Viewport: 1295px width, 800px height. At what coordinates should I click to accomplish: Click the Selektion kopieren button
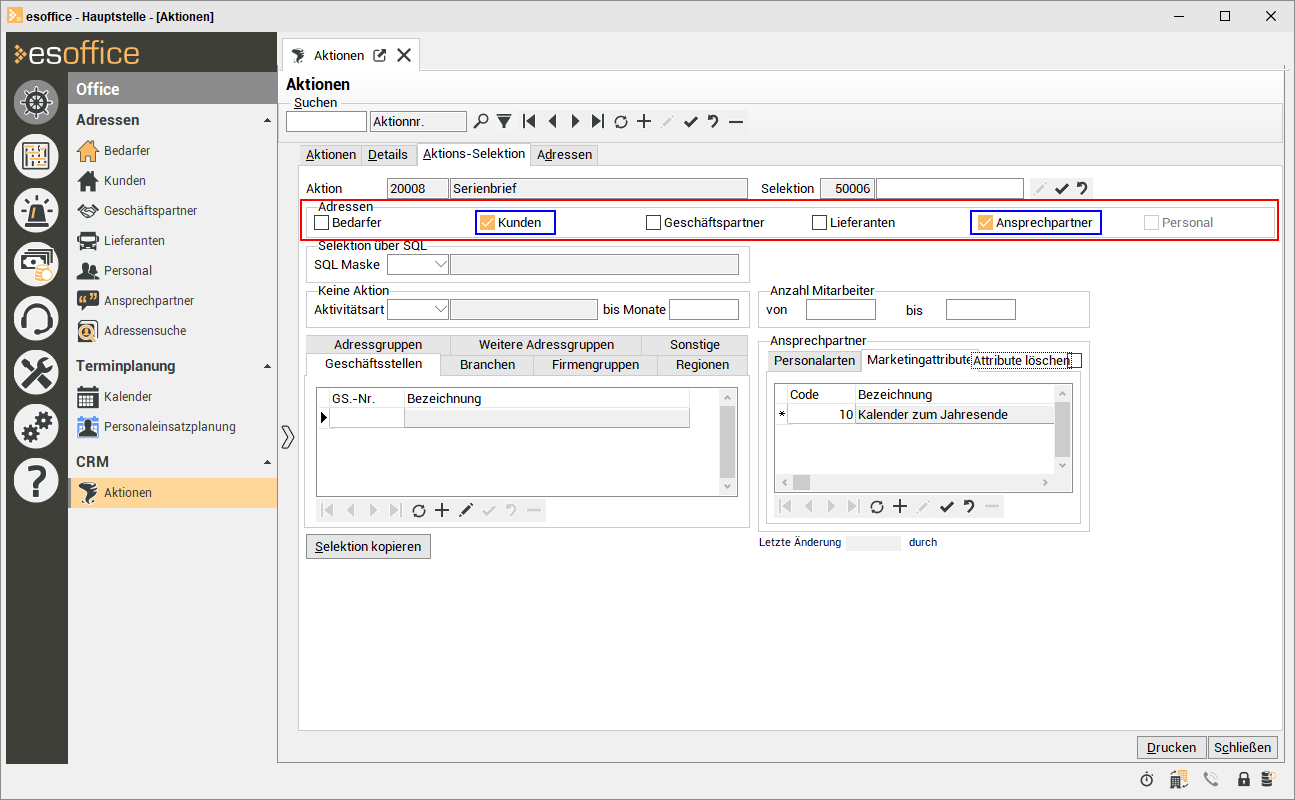click(368, 546)
